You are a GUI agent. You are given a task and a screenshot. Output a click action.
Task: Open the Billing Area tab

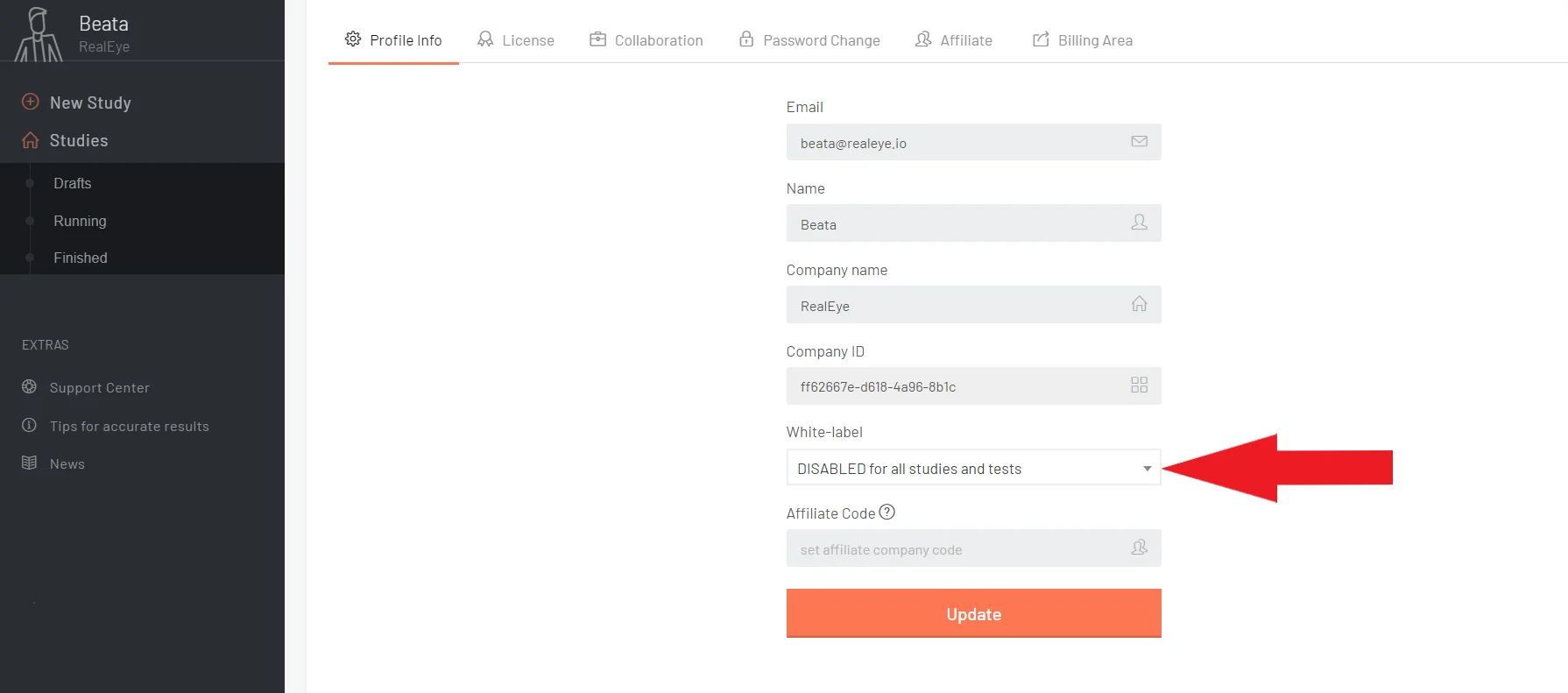click(x=1083, y=40)
